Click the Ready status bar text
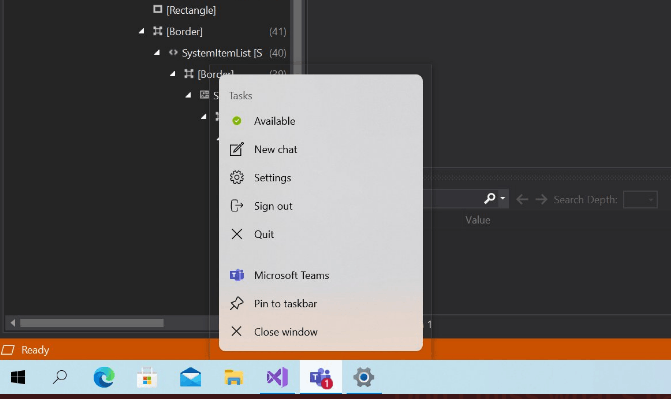Image resolution: width=671 pixels, height=399 pixels. (x=35, y=350)
